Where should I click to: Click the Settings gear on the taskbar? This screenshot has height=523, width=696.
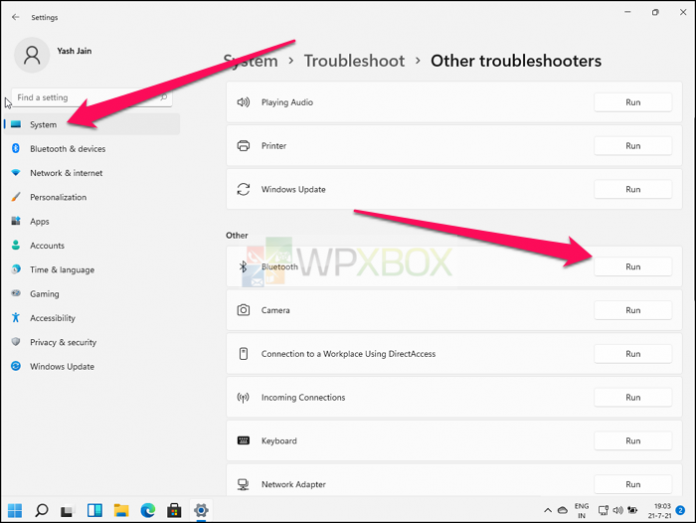201,511
